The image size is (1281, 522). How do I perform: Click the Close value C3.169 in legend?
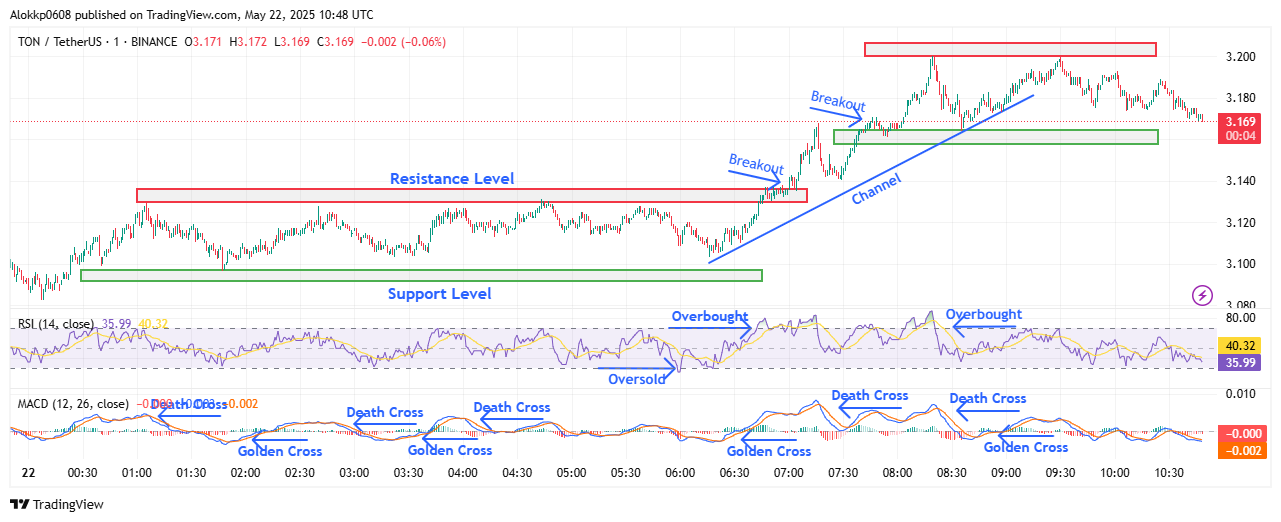(336, 42)
